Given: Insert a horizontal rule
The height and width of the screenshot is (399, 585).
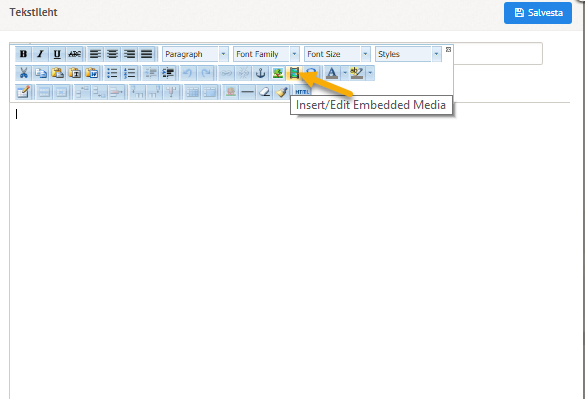Looking at the screenshot, I should pyautogui.click(x=248, y=92).
